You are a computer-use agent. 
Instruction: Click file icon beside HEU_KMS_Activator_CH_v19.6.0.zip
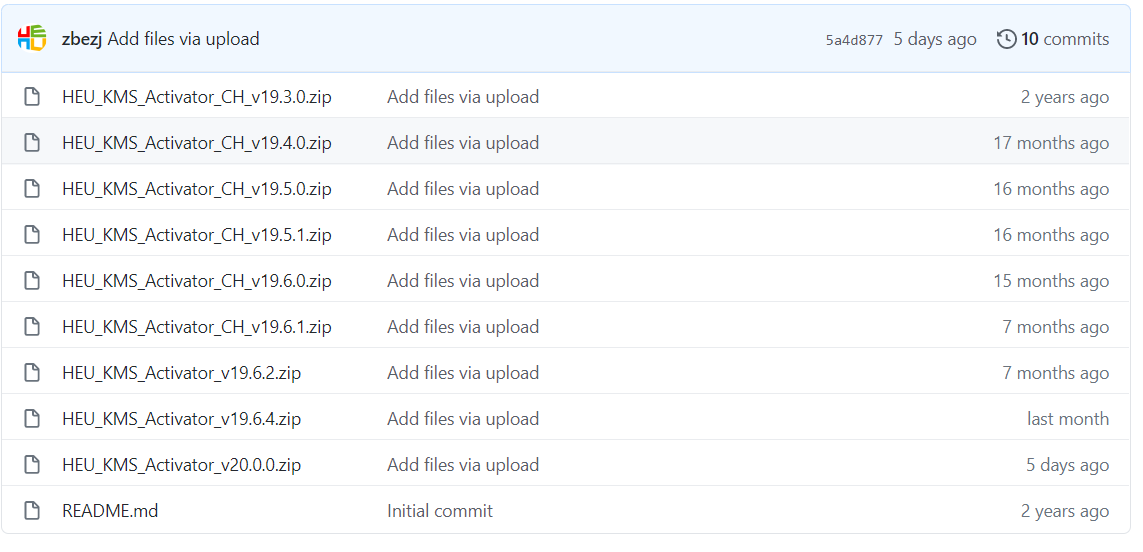[x=31, y=281]
